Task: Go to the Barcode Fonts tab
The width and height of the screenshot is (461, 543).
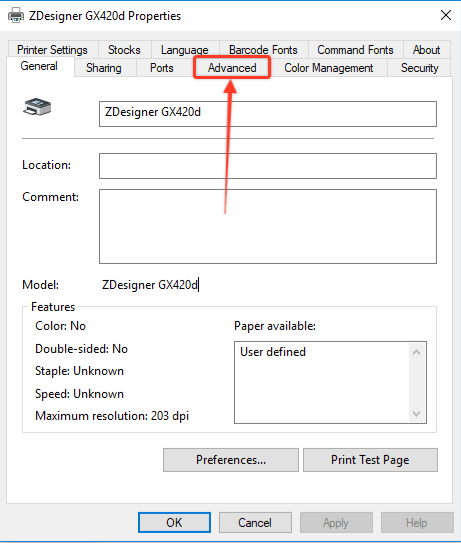Action: point(263,50)
